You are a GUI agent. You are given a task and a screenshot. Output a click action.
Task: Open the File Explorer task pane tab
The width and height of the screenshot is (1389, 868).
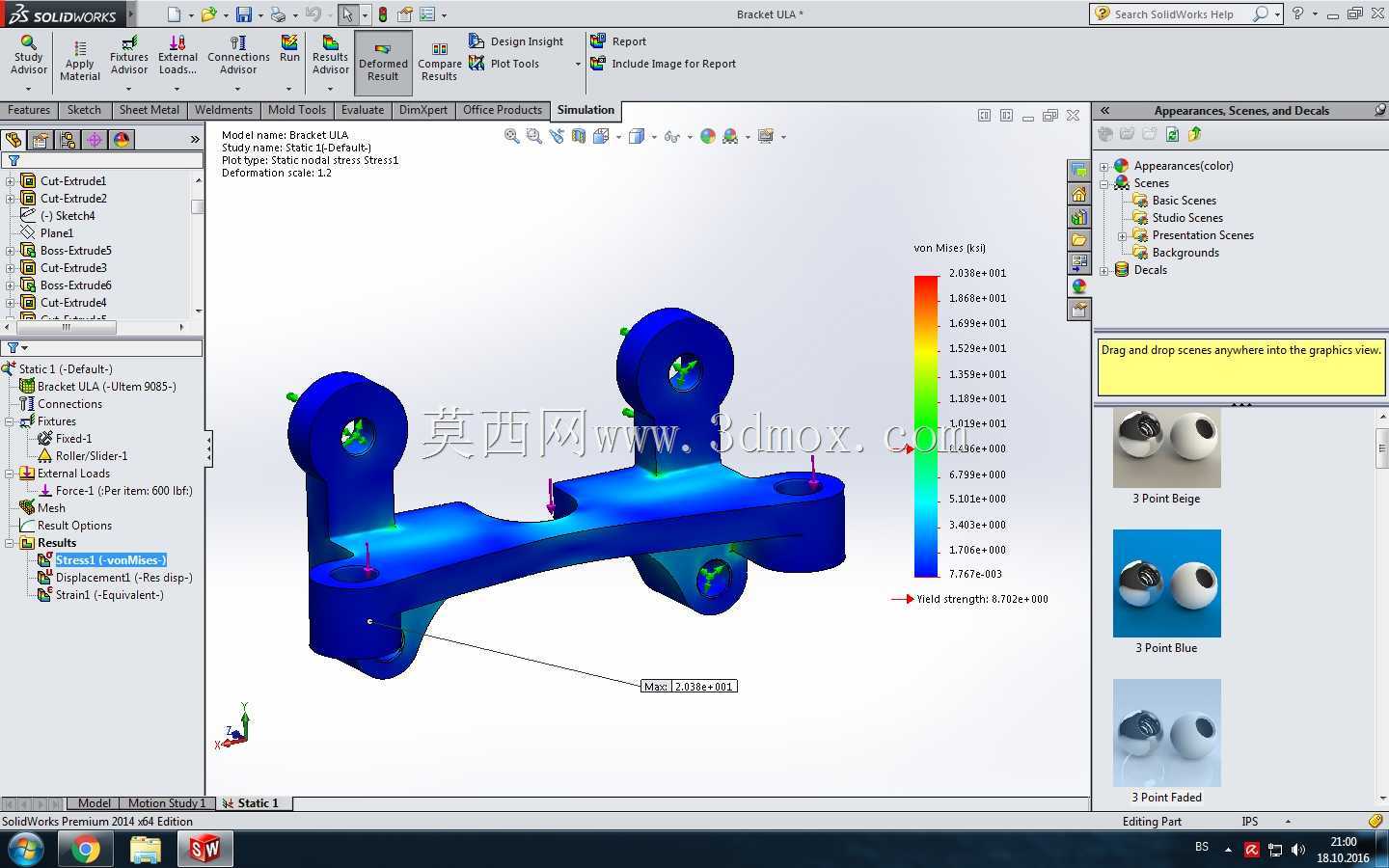click(1078, 239)
